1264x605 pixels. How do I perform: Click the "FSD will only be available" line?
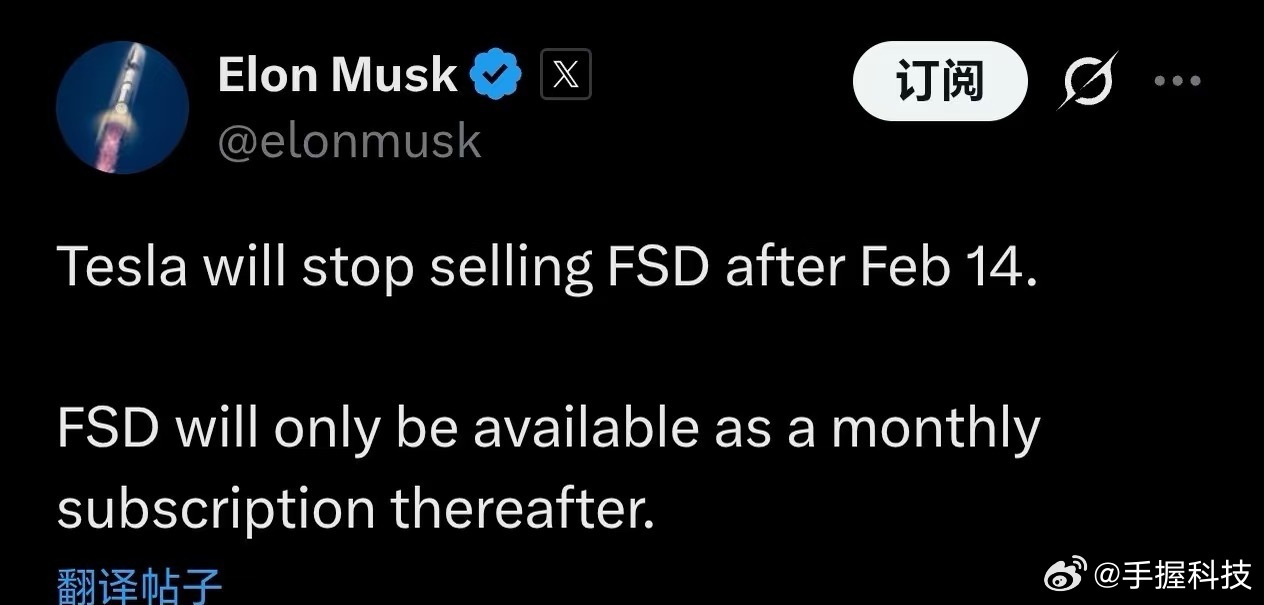point(548,428)
